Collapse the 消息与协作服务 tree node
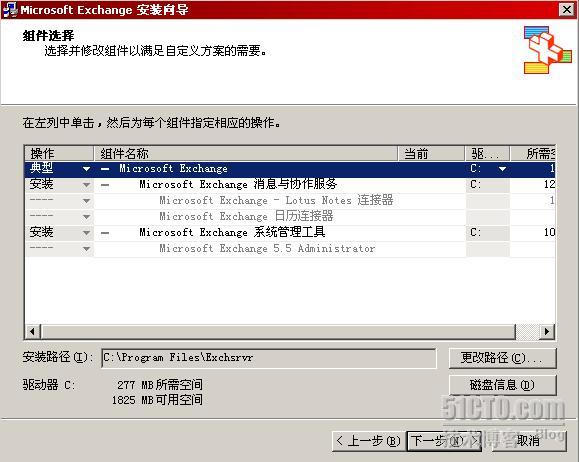Viewport: 579px width, 462px height. click(x=105, y=185)
